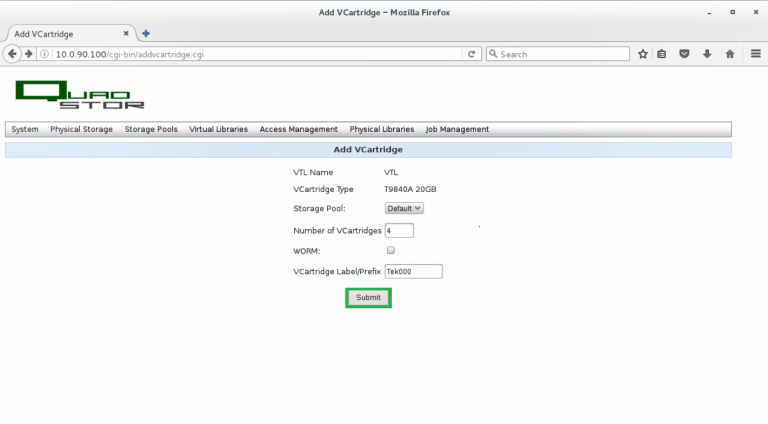The image size is (768, 424).
Task: Open the Pocket icon in toolbar
Action: [684, 54]
